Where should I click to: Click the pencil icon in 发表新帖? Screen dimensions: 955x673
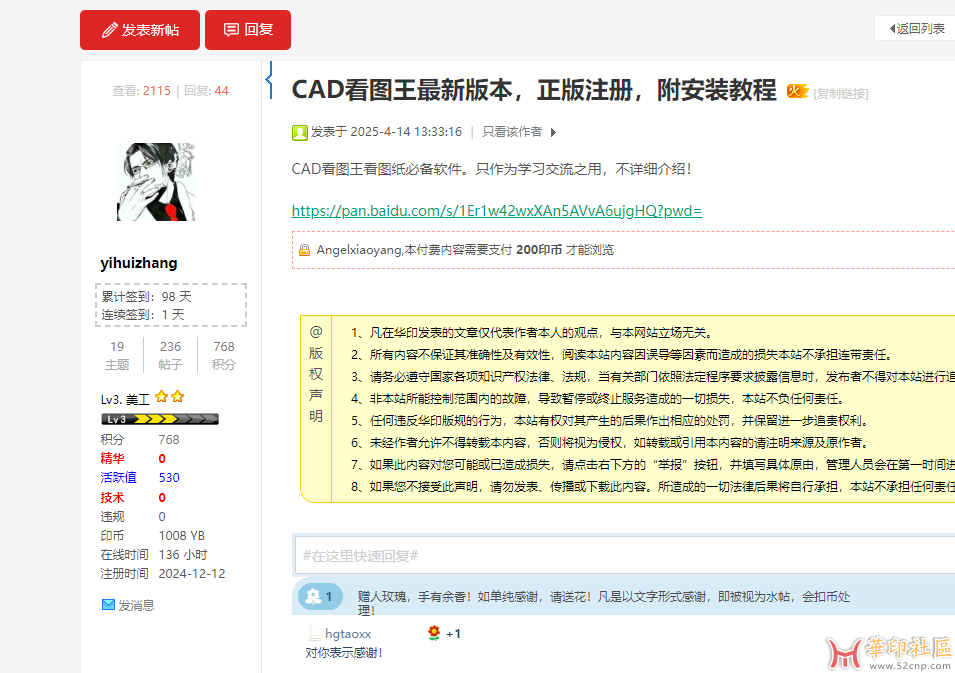[110, 30]
